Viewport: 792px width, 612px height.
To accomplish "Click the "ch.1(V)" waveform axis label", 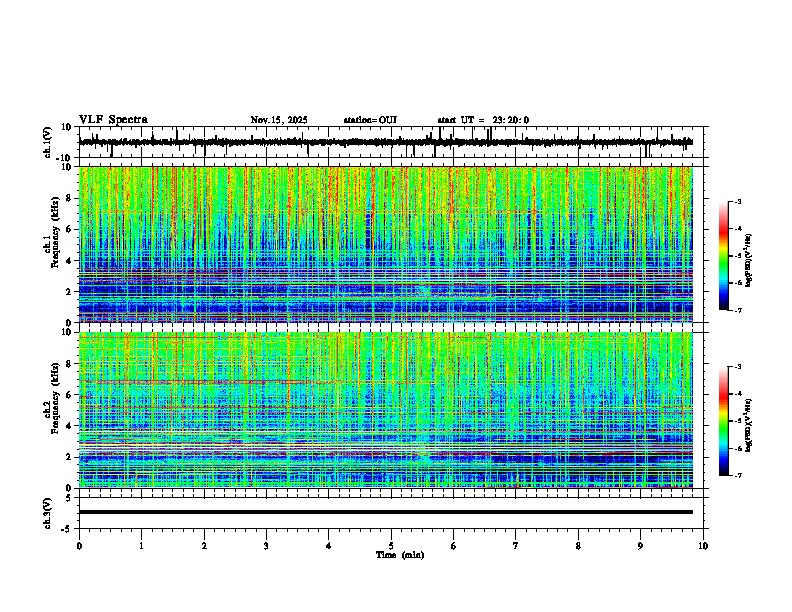I will point(48,142).
